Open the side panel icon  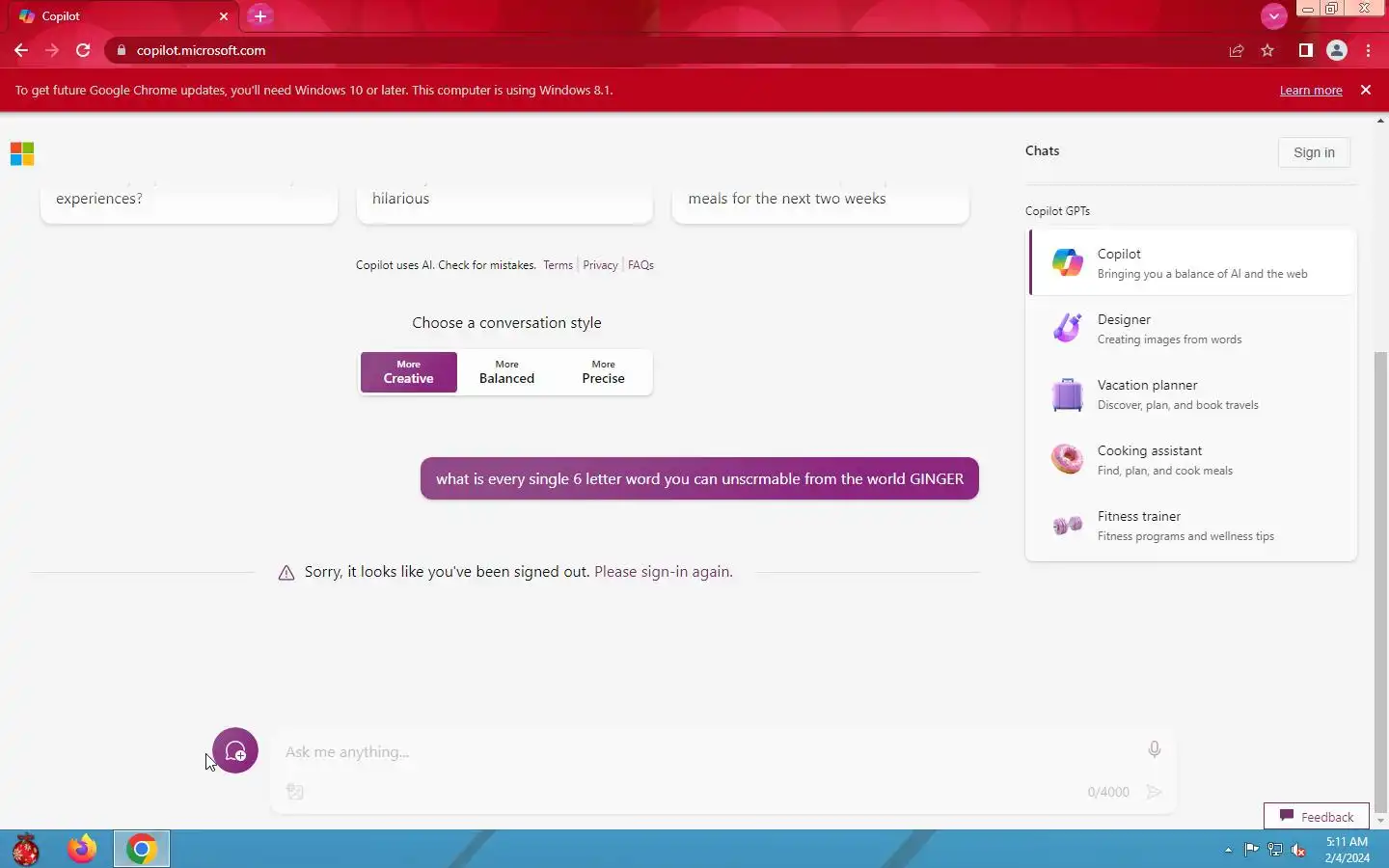tap(1305, 50)
